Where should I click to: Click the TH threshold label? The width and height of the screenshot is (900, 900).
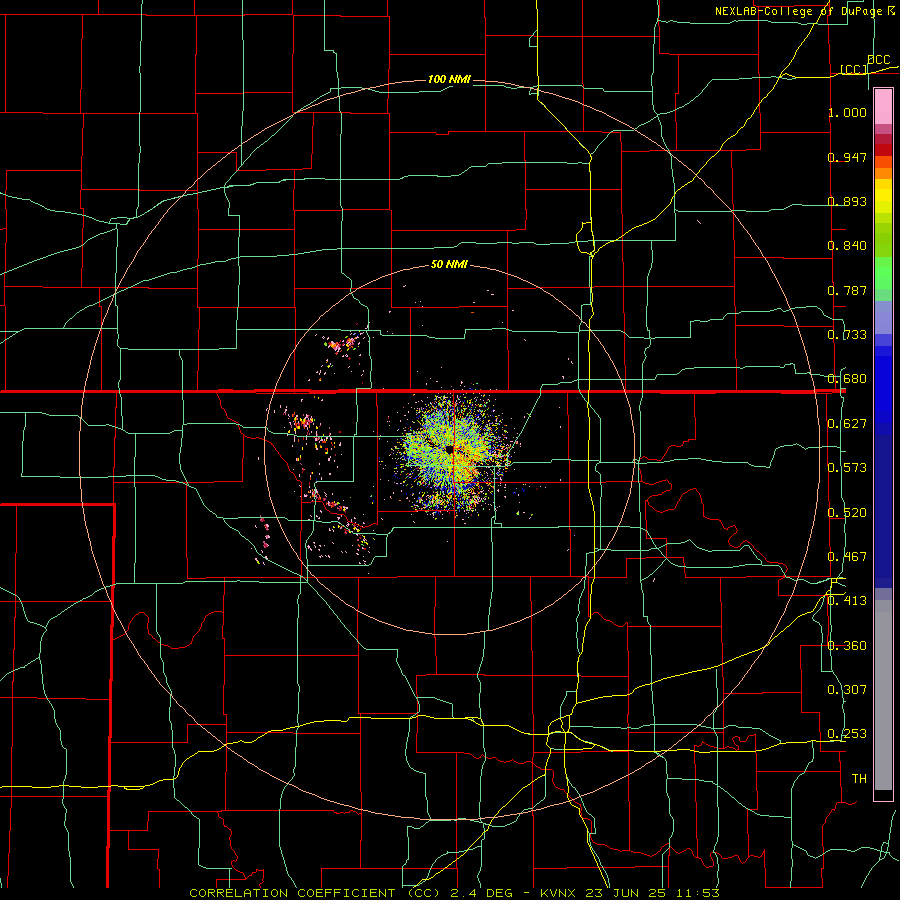click(859, 779)
